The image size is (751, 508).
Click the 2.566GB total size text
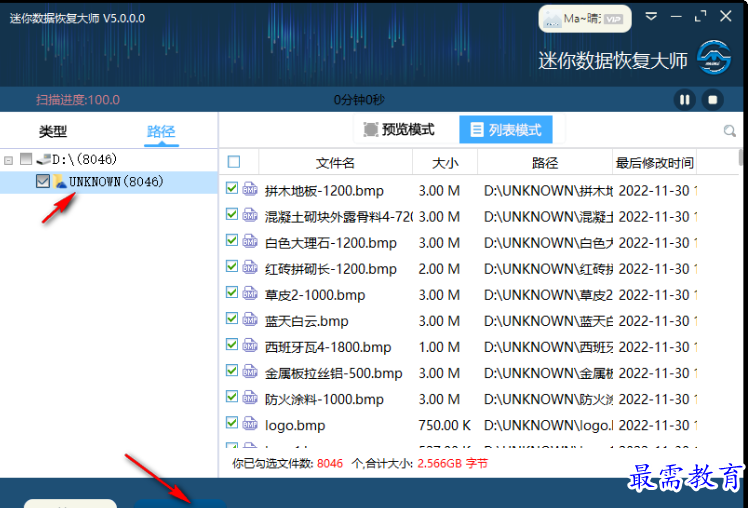click(x=453, y=463)
